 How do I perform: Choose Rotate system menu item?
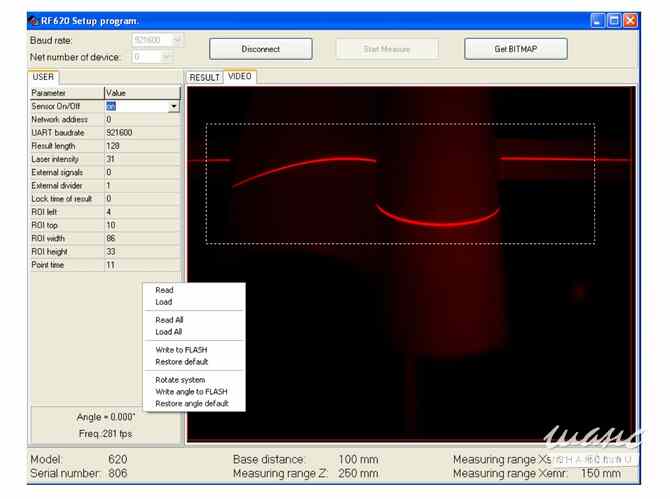pos(180,380)
